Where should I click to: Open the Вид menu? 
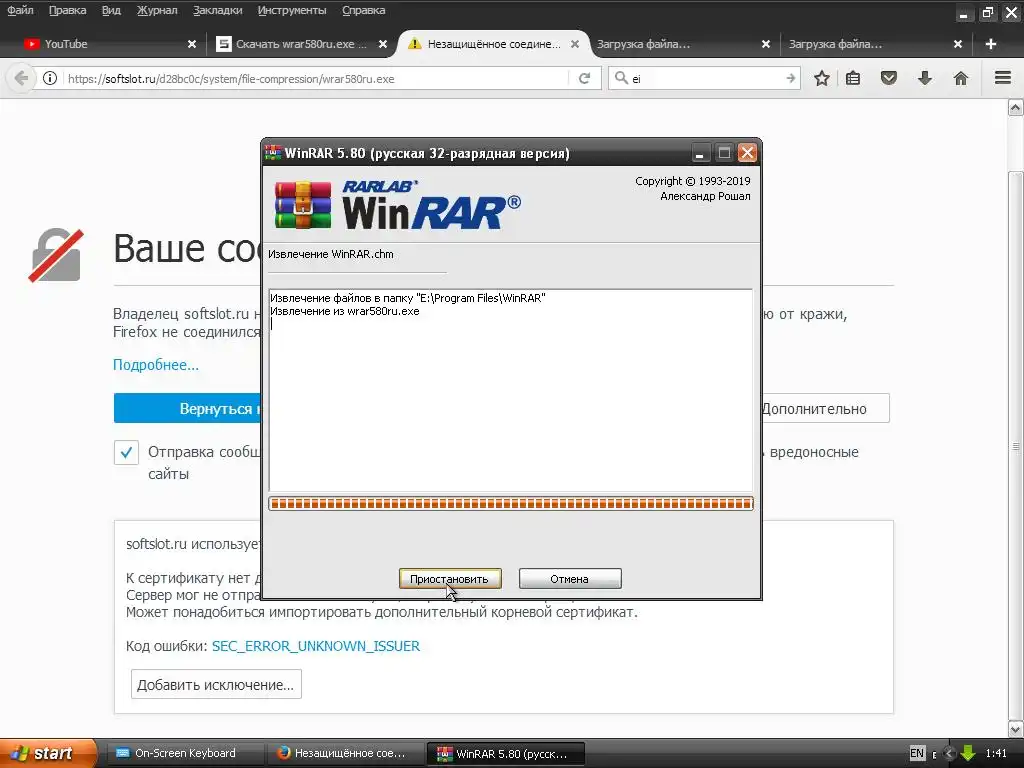click(111, 10)
